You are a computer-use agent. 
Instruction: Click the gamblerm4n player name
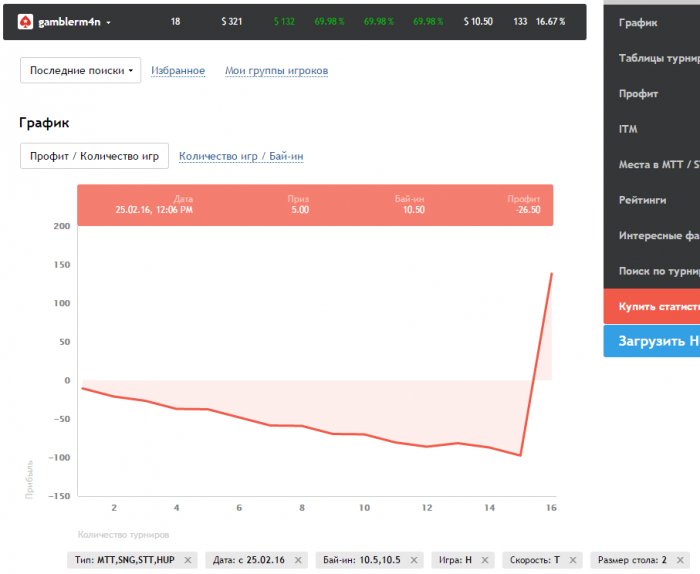[x=69, y=22]
